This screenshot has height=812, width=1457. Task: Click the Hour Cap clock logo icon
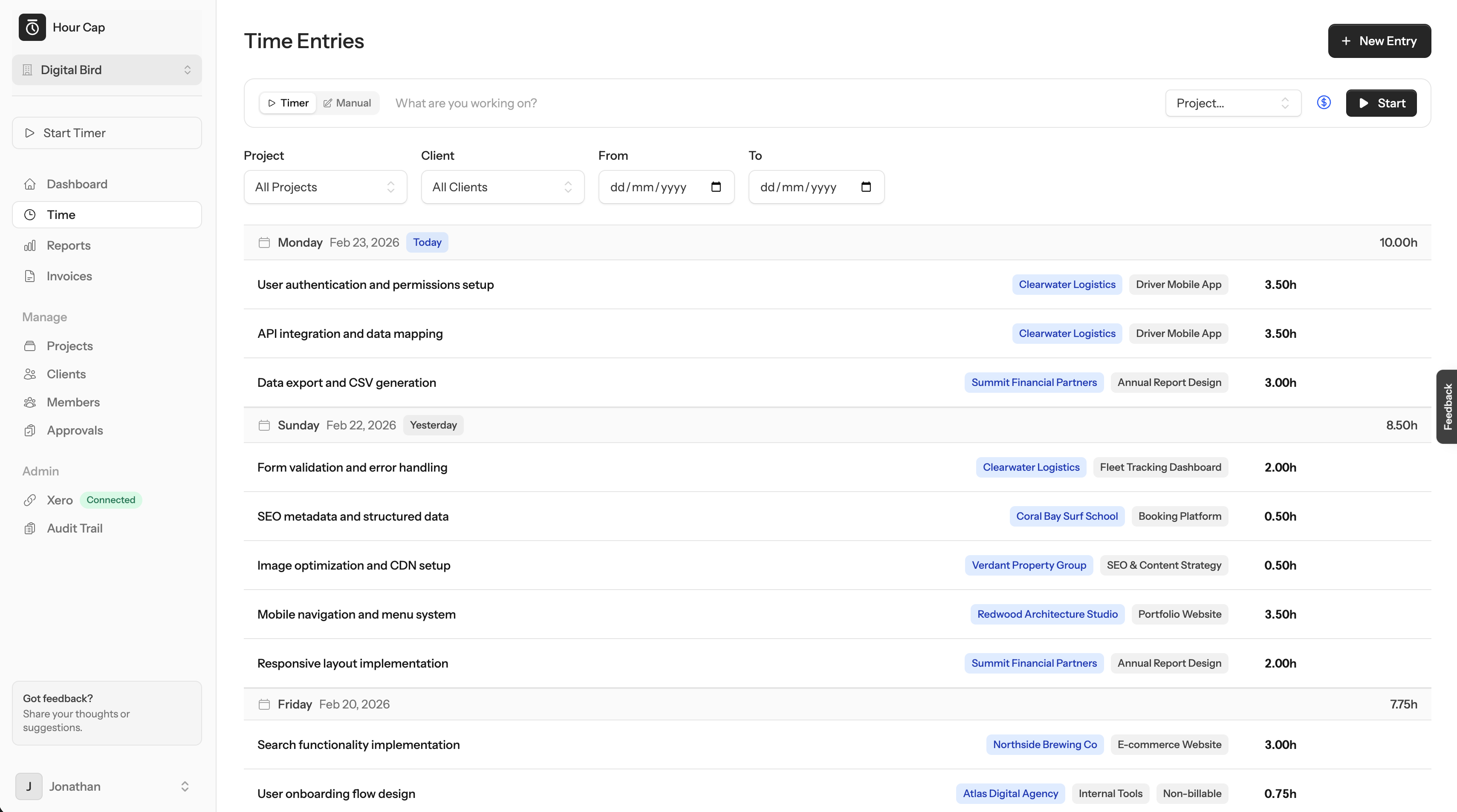(x=32, y=27)
